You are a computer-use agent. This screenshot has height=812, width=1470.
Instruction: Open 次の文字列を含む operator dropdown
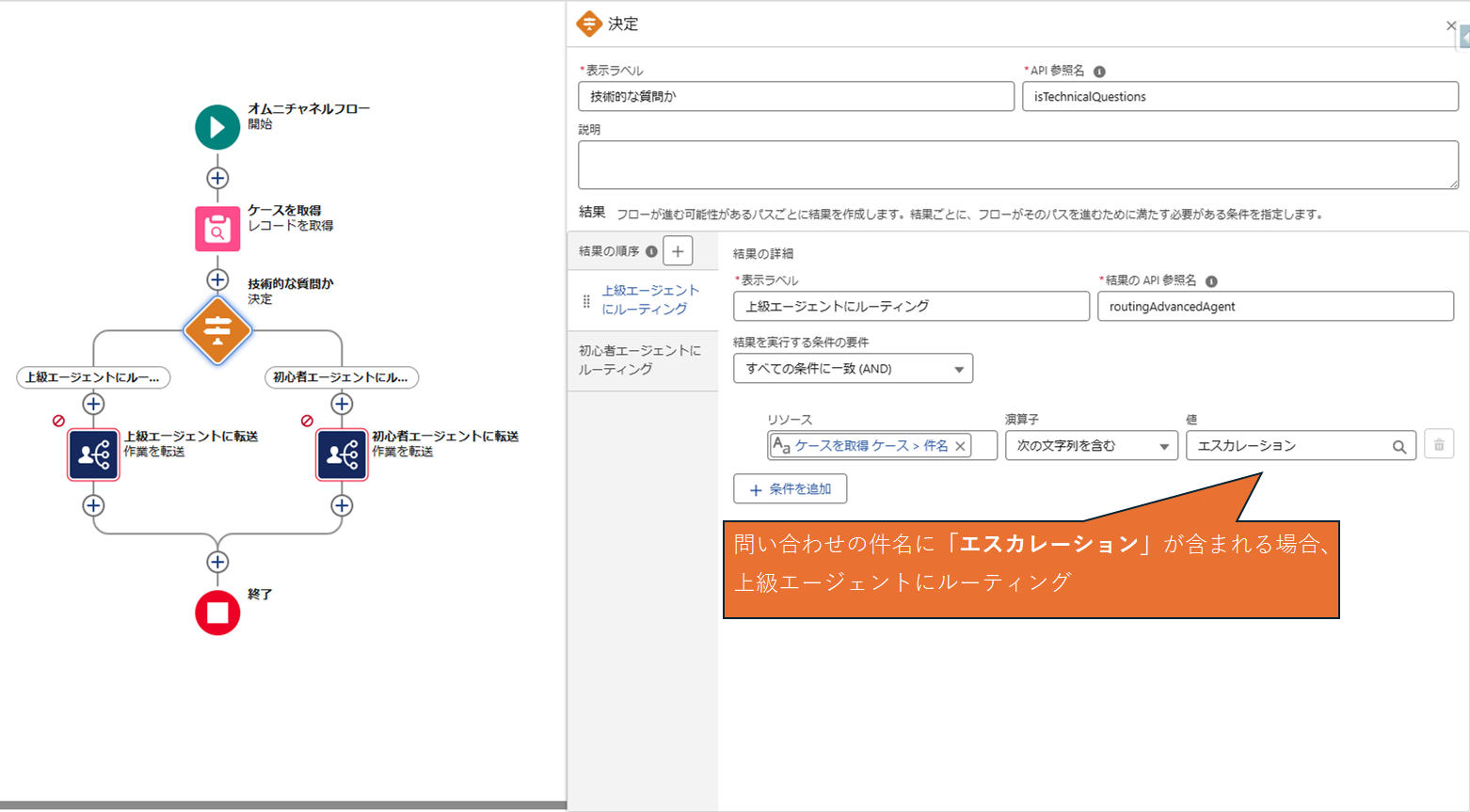coord(1092,446)
